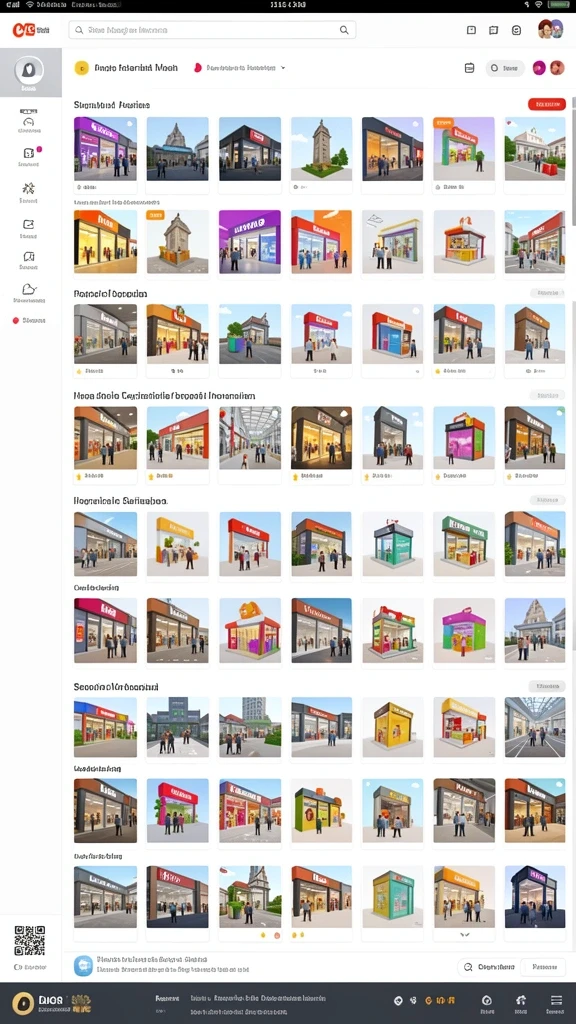Toggle the rounded pill button near top right
The width and height of the screenshot is (576, 1024).
click(505, 68)
